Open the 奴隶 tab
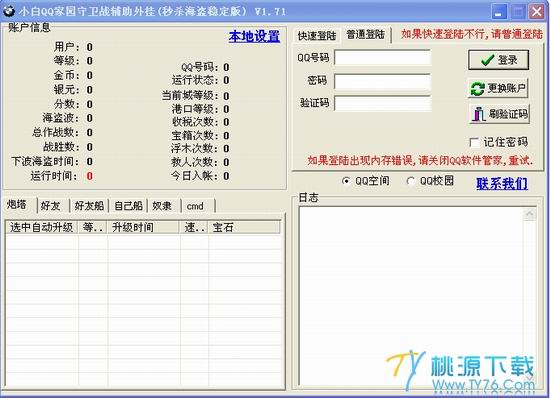The width and height of the screenshot is (550, 398). [163, 206]
